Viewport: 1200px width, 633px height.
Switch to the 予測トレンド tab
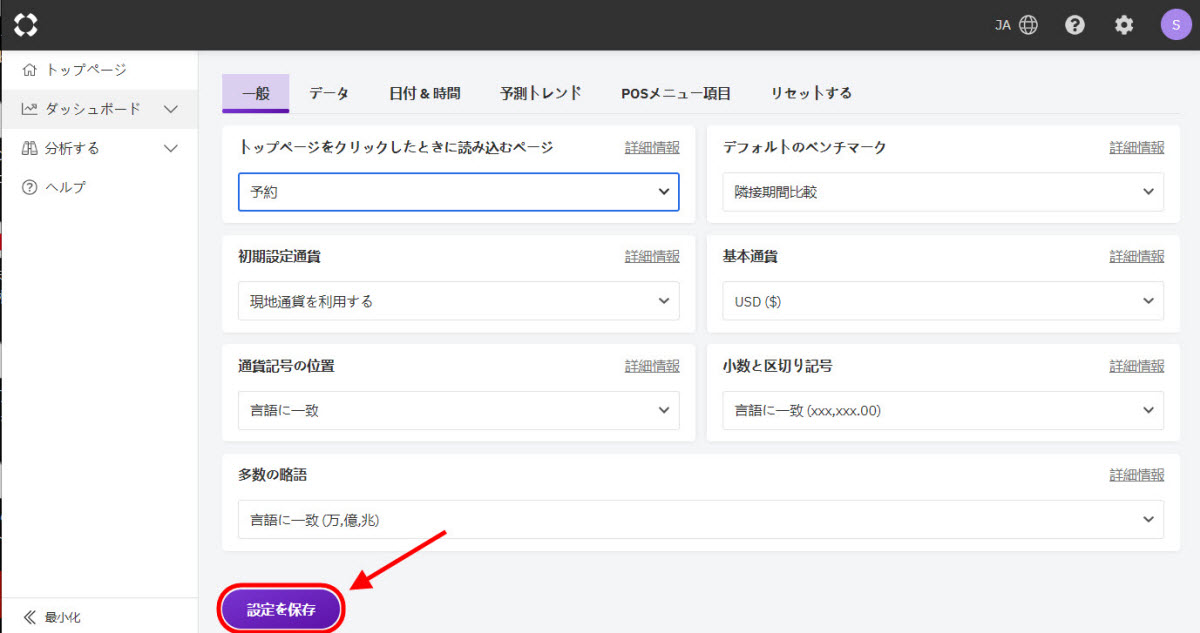541,93
